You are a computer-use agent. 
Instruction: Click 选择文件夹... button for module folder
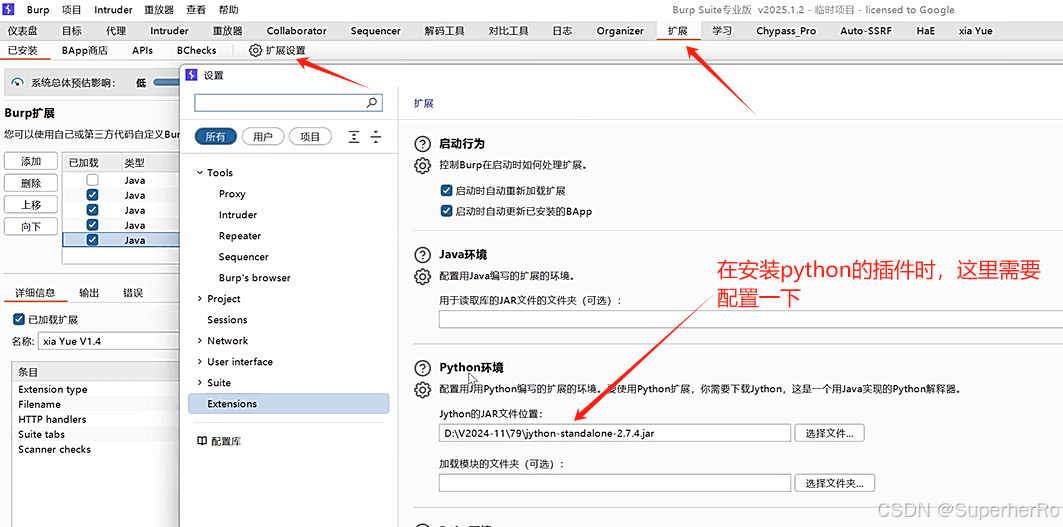tap(835, 483)
